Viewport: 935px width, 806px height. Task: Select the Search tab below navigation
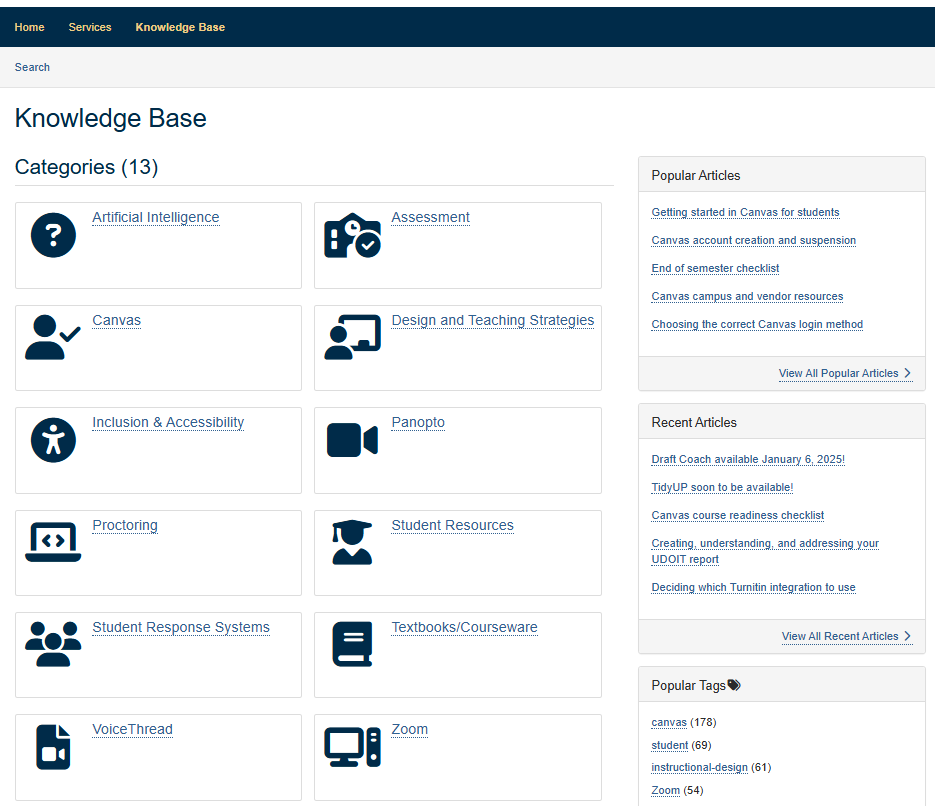[32, 67]
